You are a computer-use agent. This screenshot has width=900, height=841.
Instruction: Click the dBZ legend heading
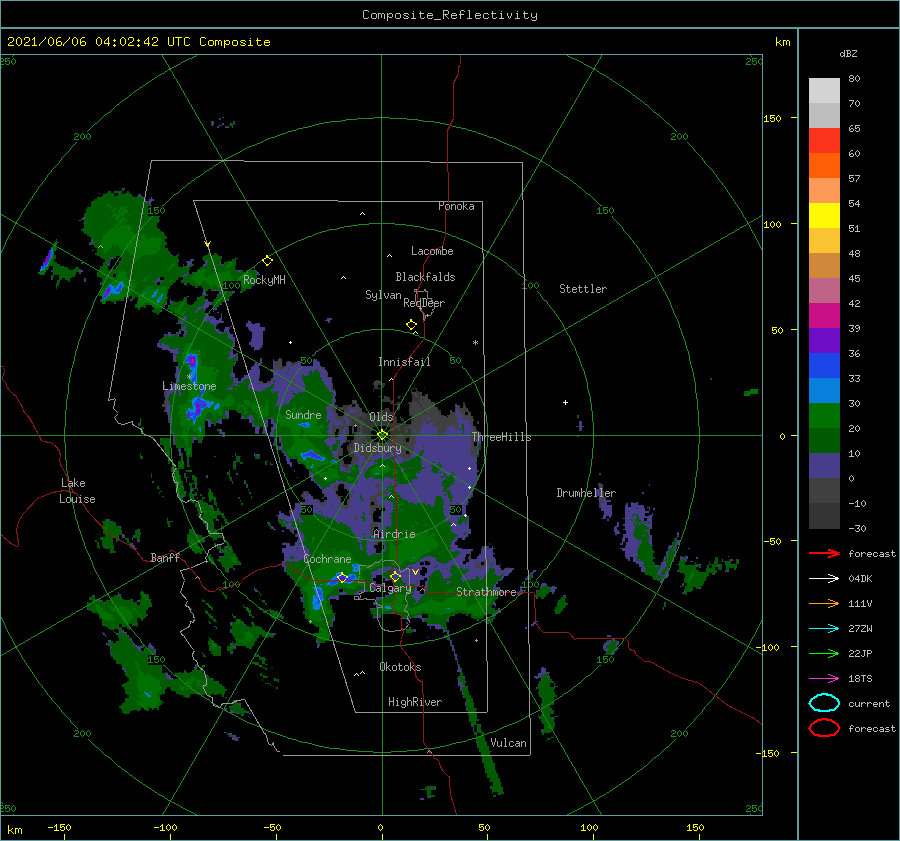click(848, 53)
